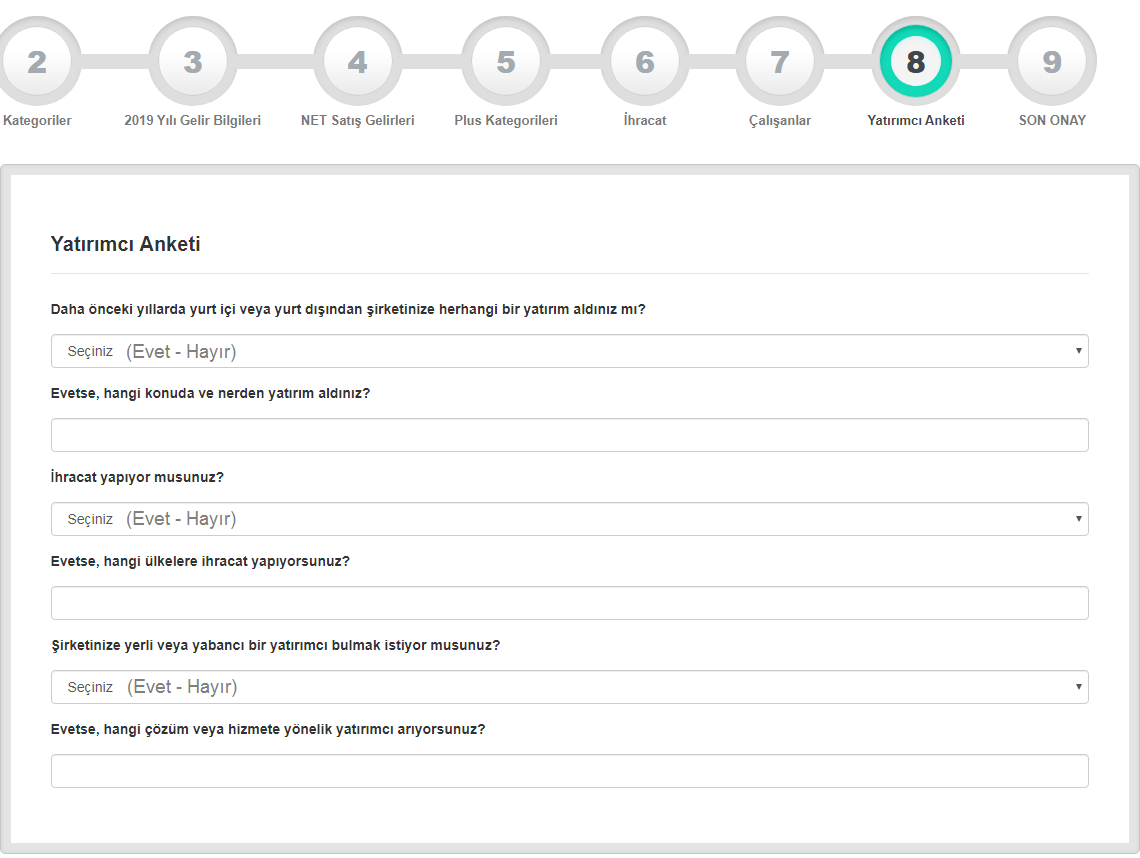Focus the export countries input field
The height and width of the screenshot is (858, 1140).
569,603
